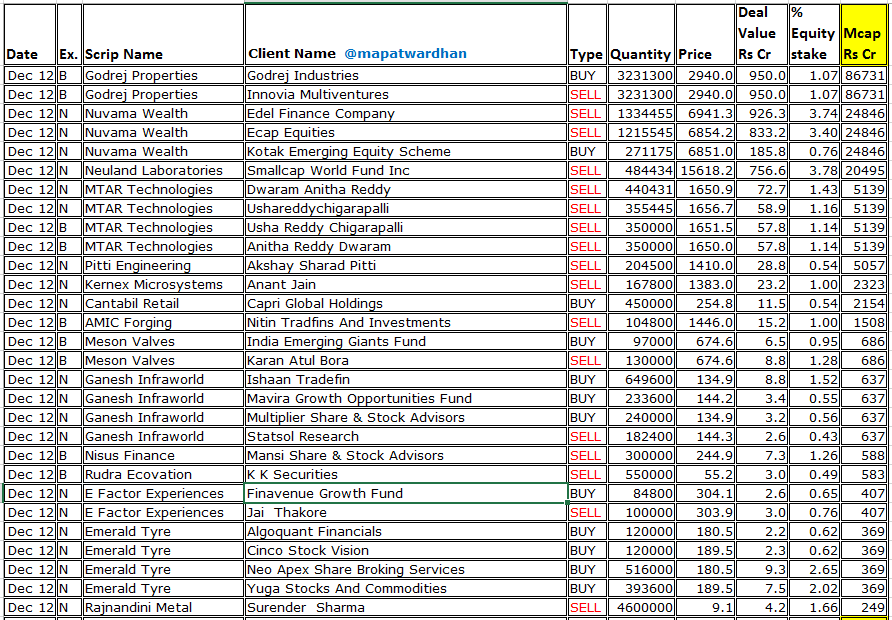892x620 pixels.
Task: Click Mavira Growth Opportunities Fund cell
Action: coord(406,398)
